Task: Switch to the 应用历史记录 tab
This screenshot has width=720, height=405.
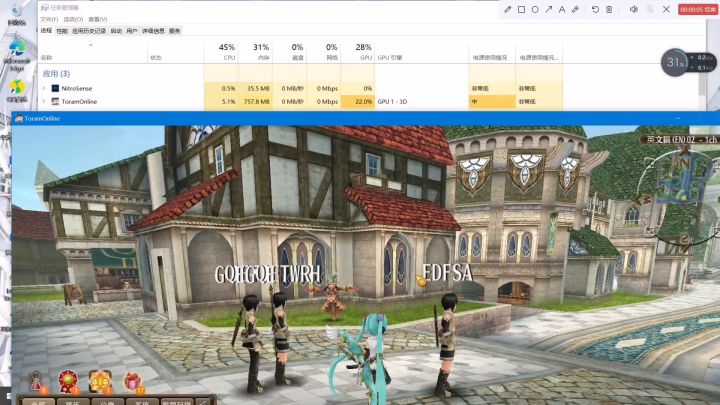Action: pyautogui.click(x=89, y=31)
